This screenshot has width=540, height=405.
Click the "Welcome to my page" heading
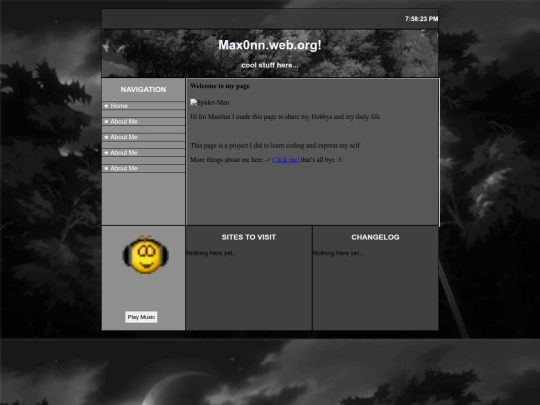(x=220, y=86)
